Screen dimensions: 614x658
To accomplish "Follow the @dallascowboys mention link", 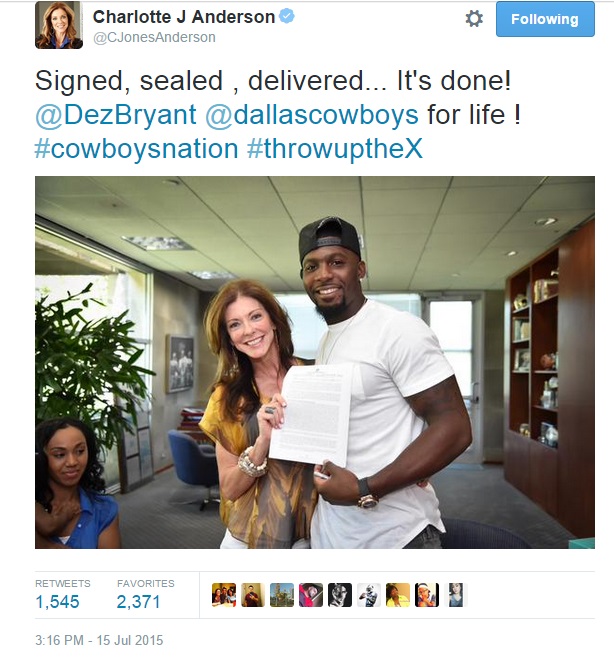I will click(x=312, y=115).
